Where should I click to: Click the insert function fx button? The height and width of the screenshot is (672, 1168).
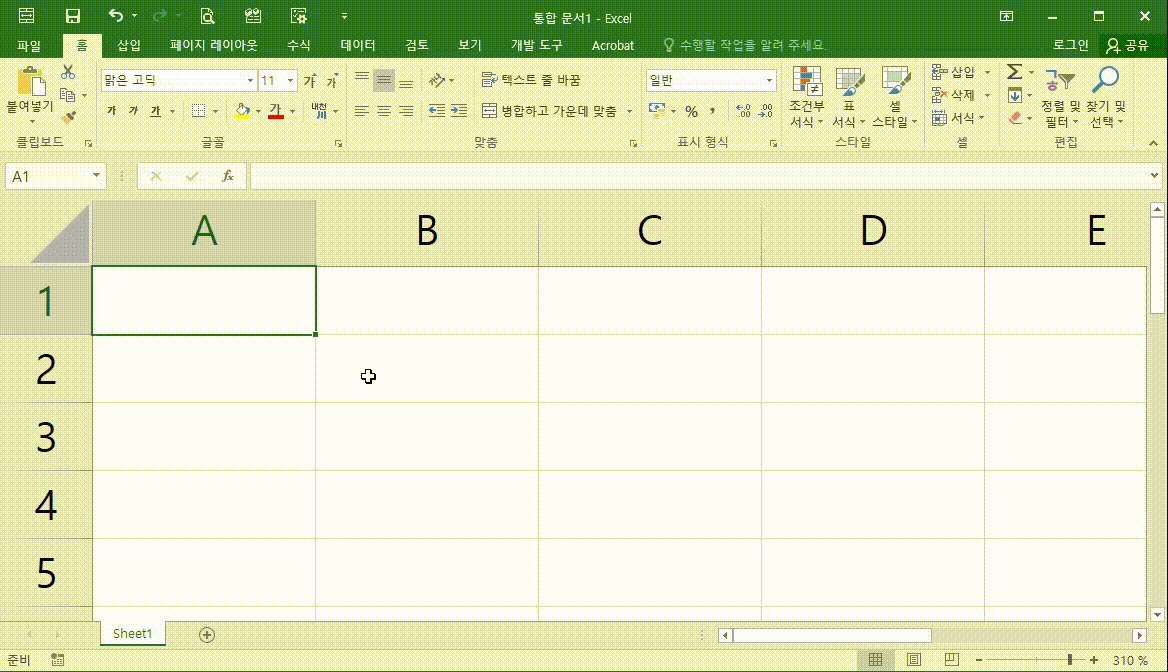click(228, 176)
